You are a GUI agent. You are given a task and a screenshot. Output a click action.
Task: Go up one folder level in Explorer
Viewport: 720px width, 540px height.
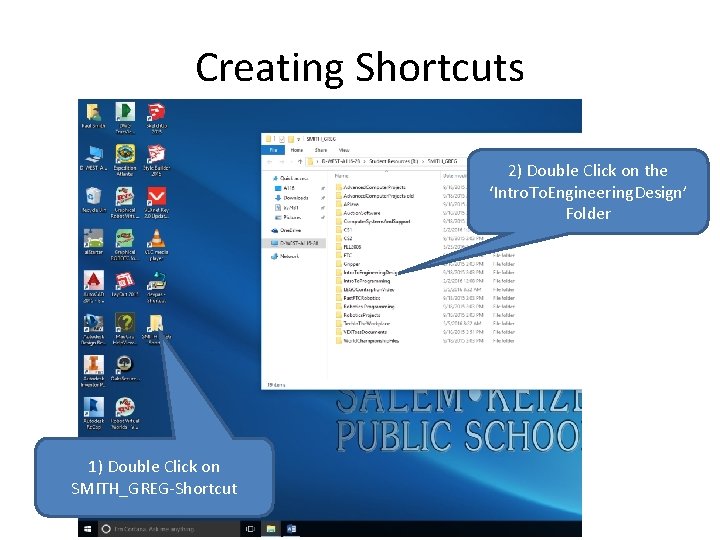tap(300, 162)
